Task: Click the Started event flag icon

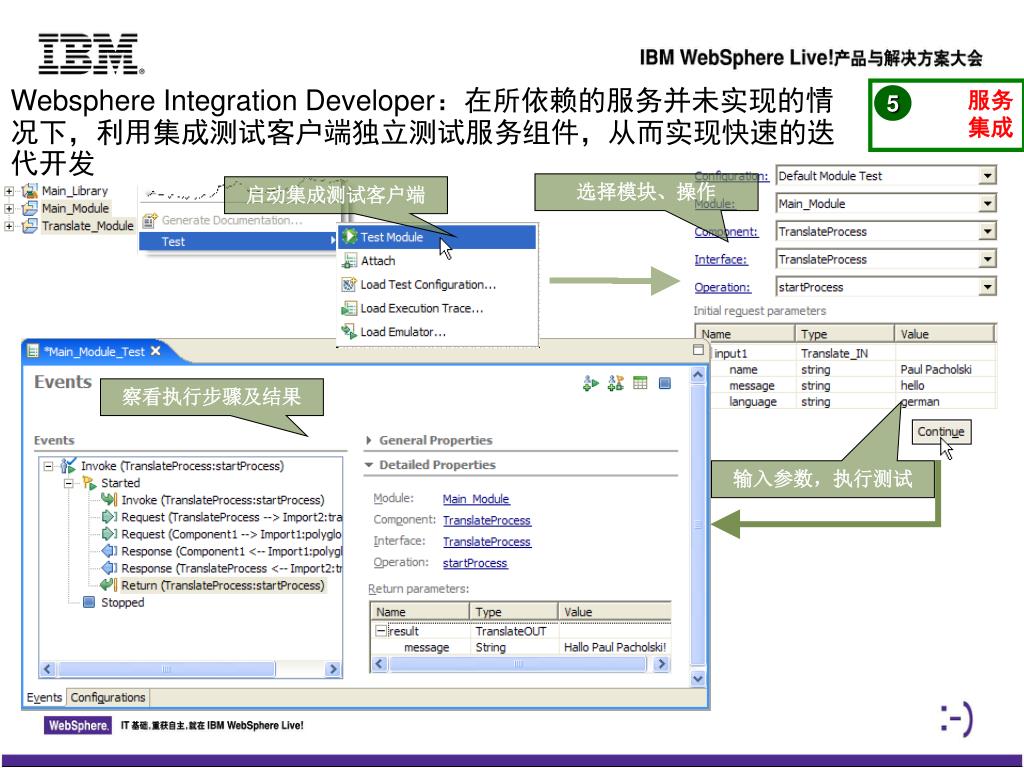Action: [89, 483]
